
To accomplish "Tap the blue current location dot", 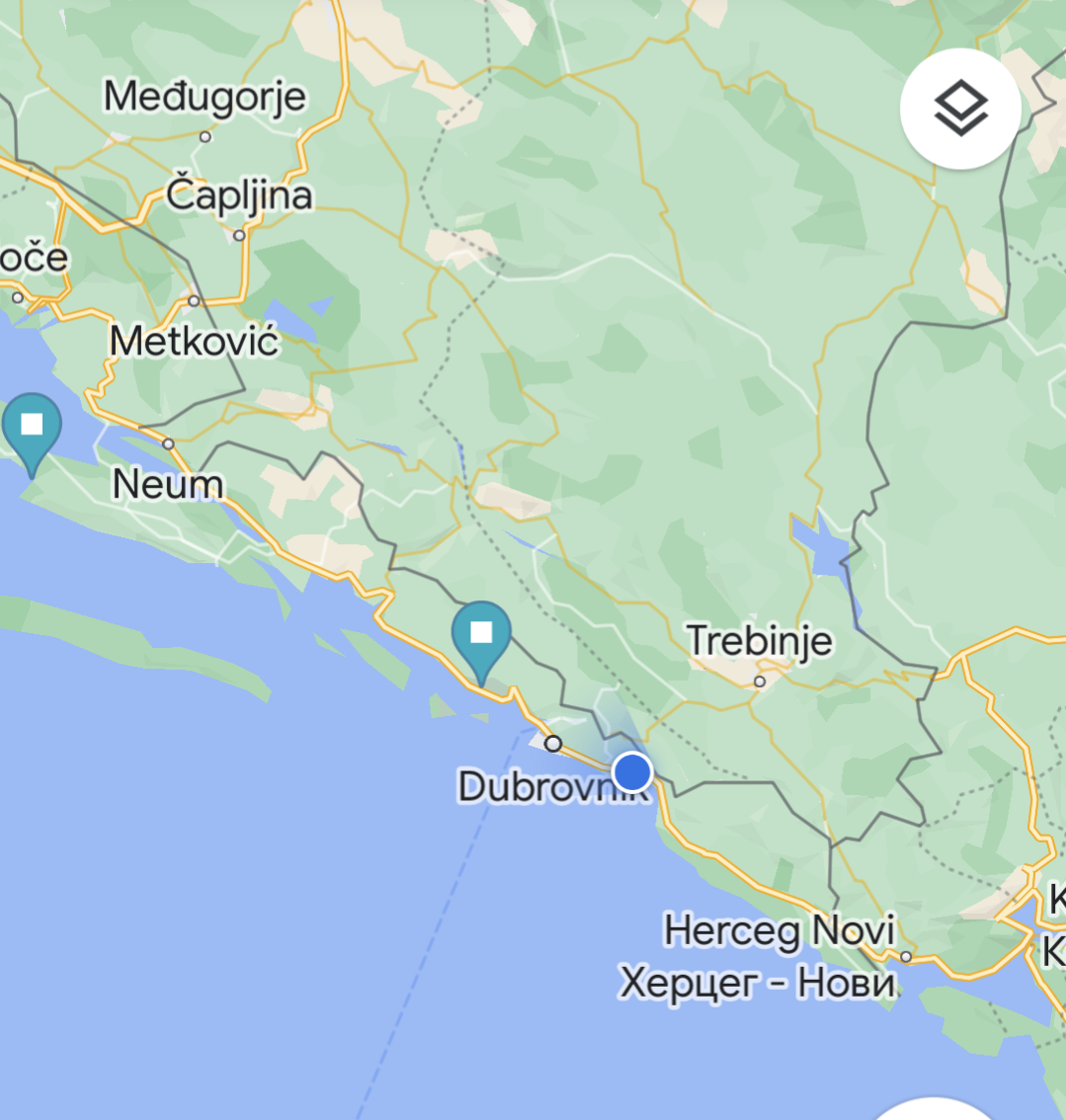I will [x=632, y=772].
